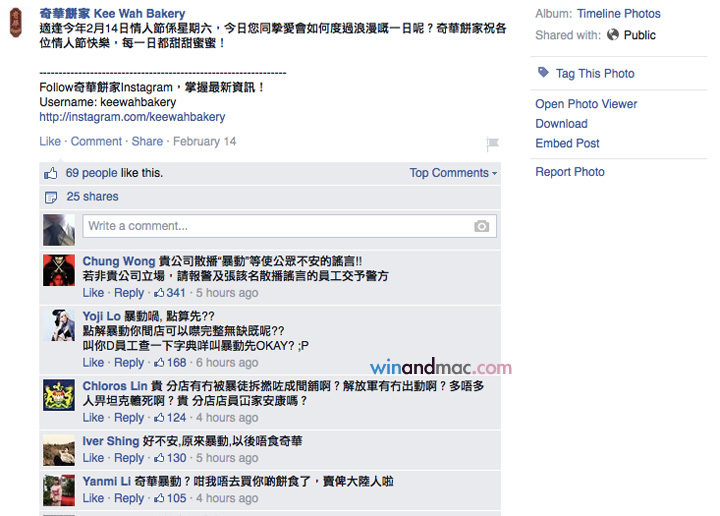The height and width of the screenshot is (516, 720).
Task: Click into the Write a comment field
Action: coord(289,226)
